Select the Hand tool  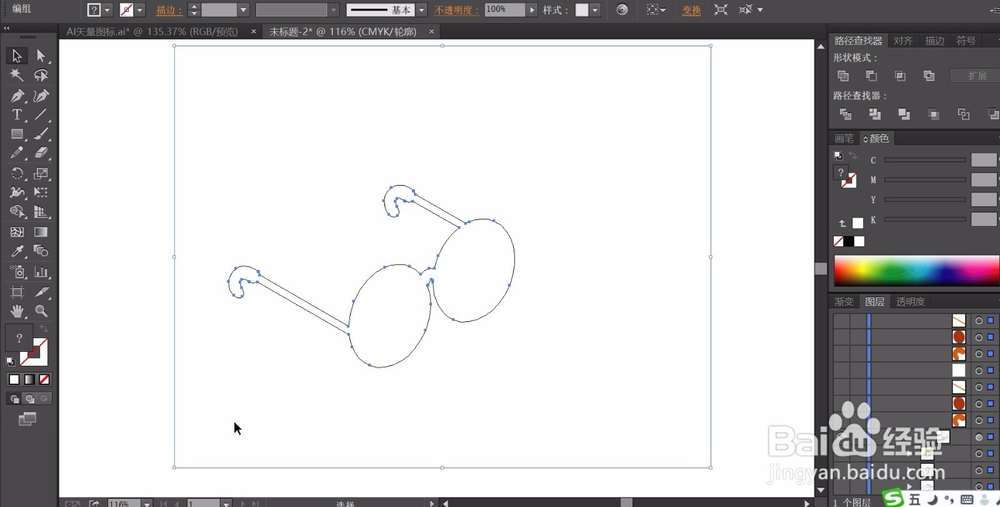[17, 311]
